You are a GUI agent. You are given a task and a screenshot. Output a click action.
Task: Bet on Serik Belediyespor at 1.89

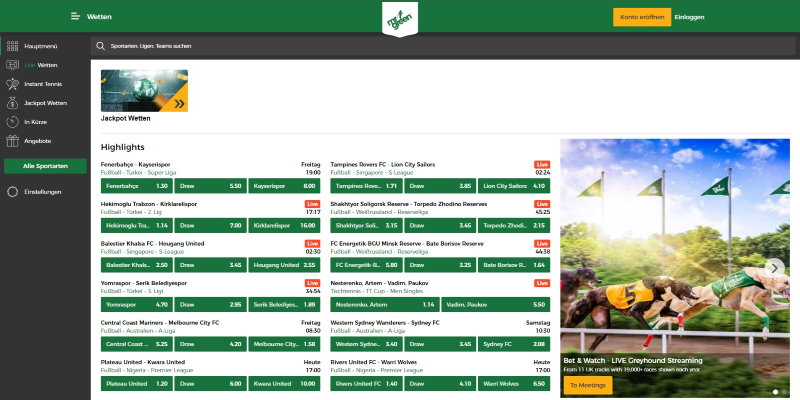(284, 305)
